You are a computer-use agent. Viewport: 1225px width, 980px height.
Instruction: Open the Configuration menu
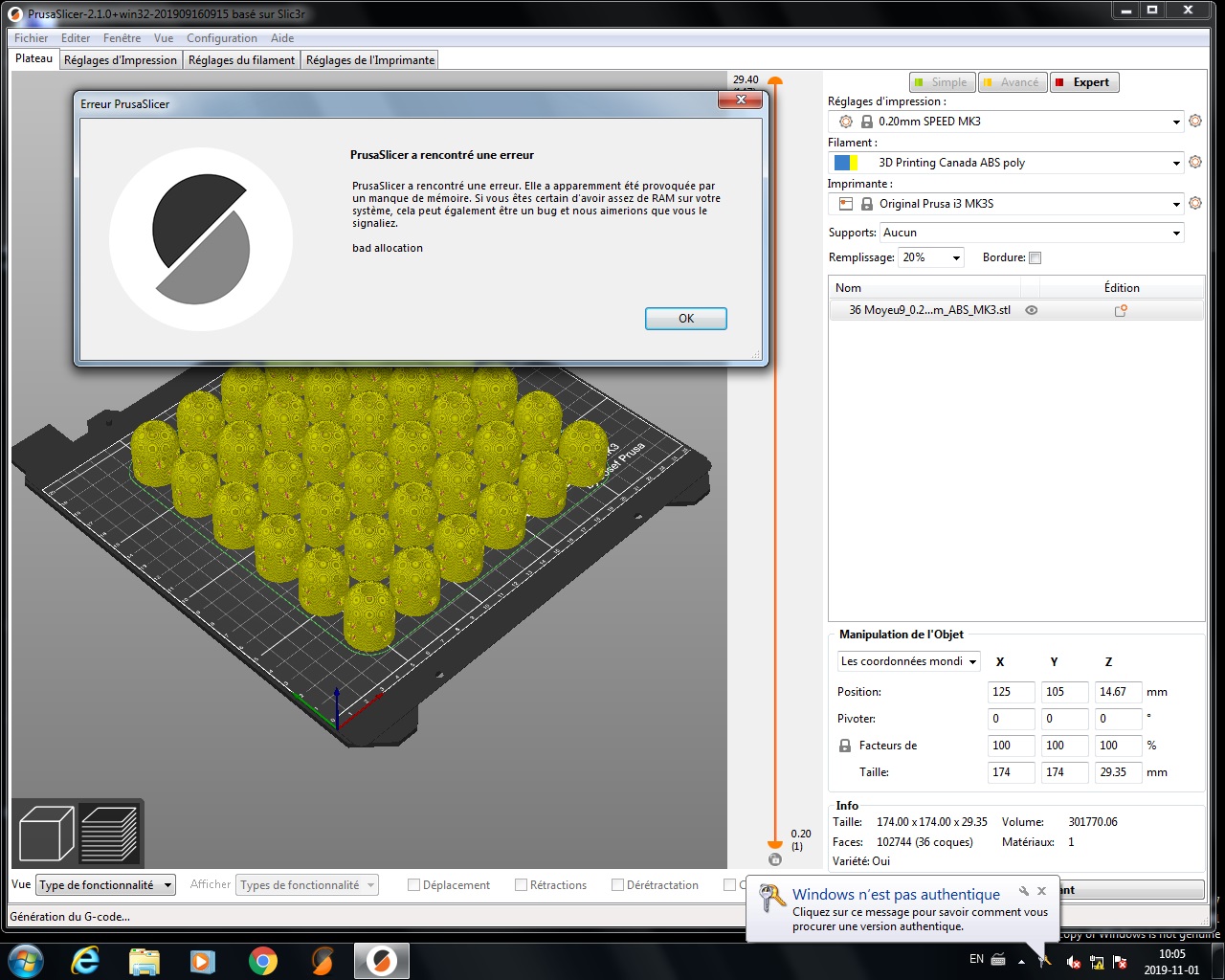click(x=222, y=38)
